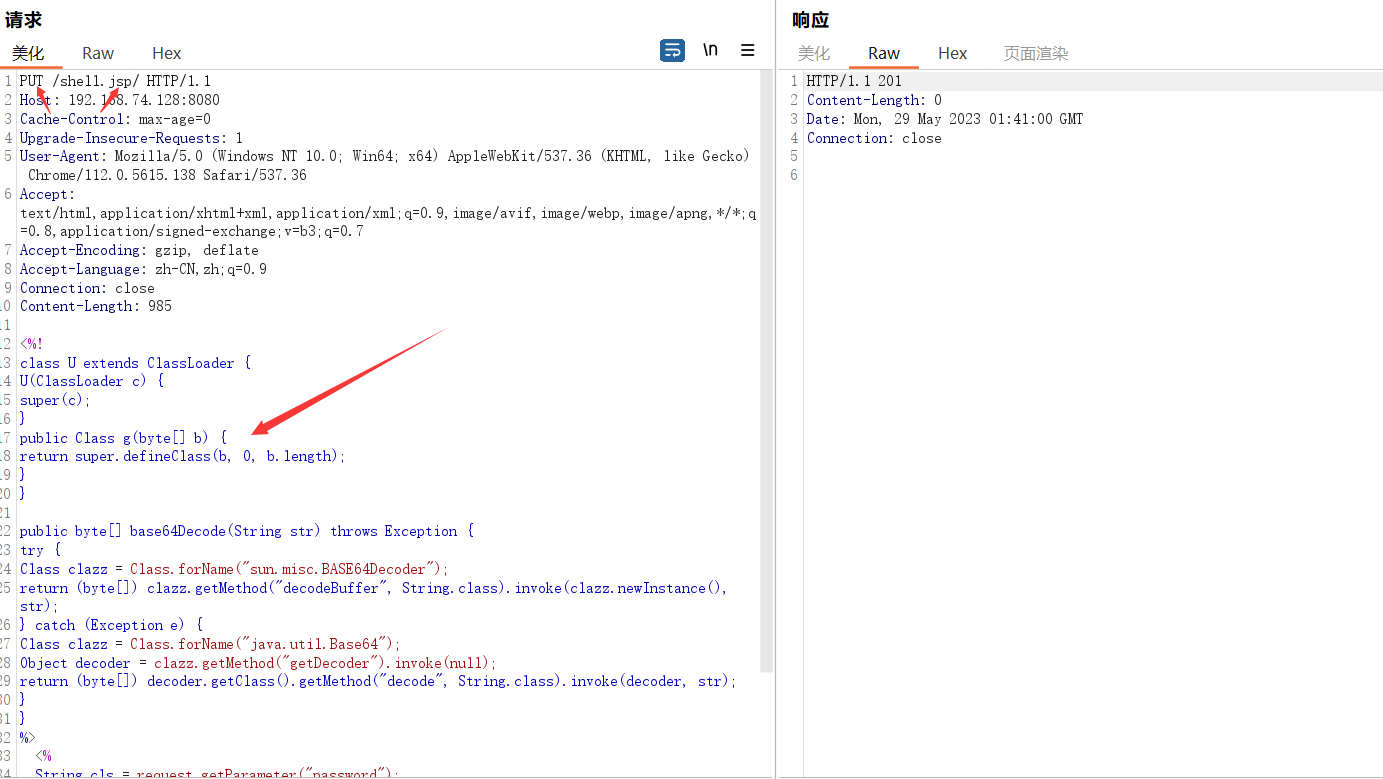
Task: Click the Chrome/112.0.5615.138 Safari line
Action: coord(167,175)
